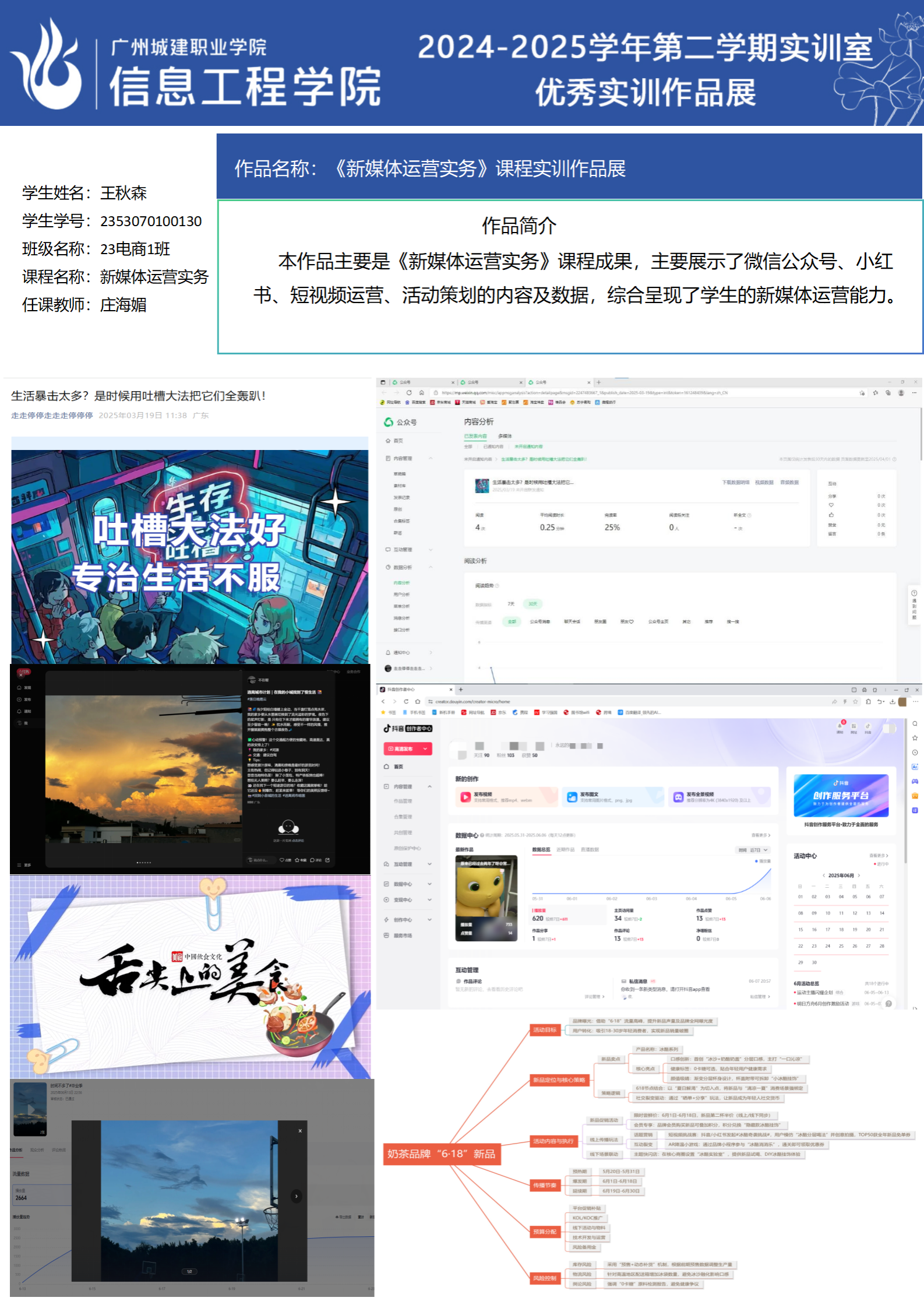Screen dimensions: 924x1308
Task: Select the 30天 time range option
Action: coord(532,604)
